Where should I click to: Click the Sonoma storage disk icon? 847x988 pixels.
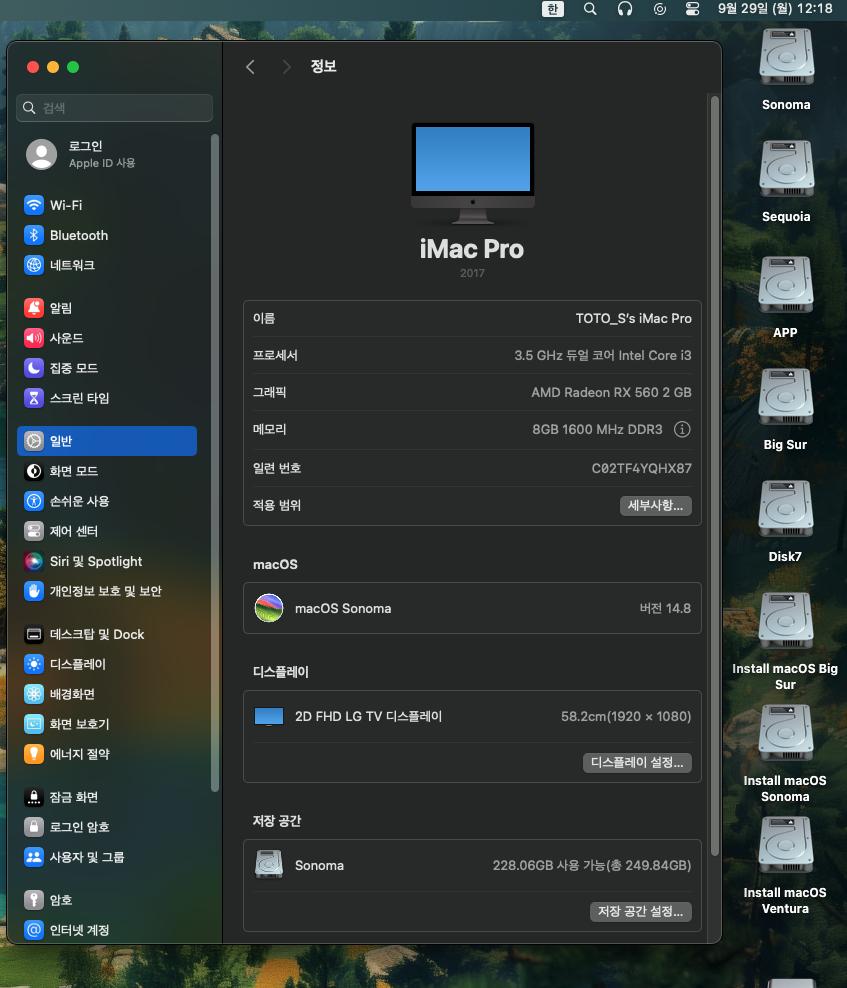[269, 864]
